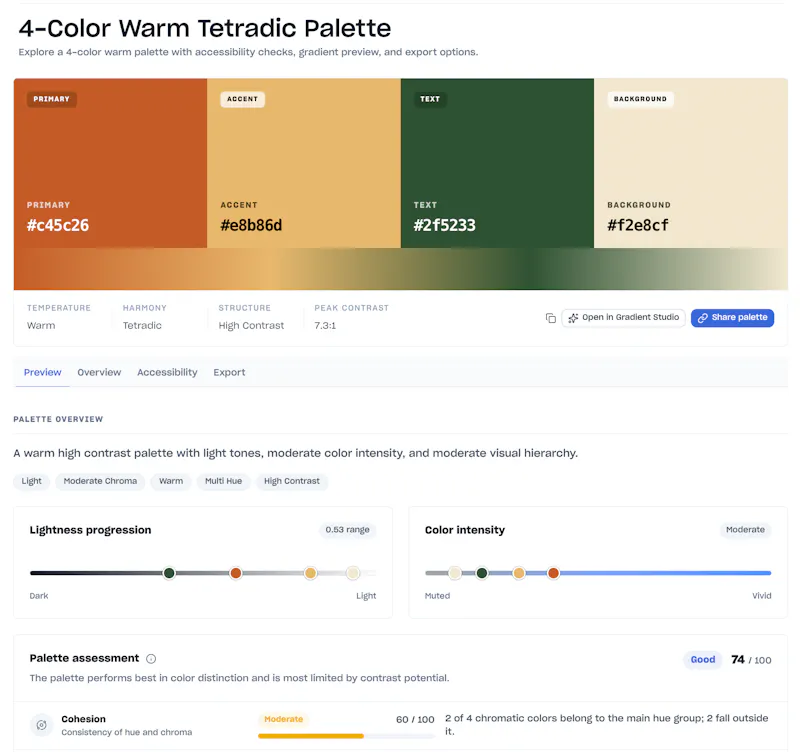800x752 pixels.
Task: Click the Lightness progression heading
Action: [90, 530]
